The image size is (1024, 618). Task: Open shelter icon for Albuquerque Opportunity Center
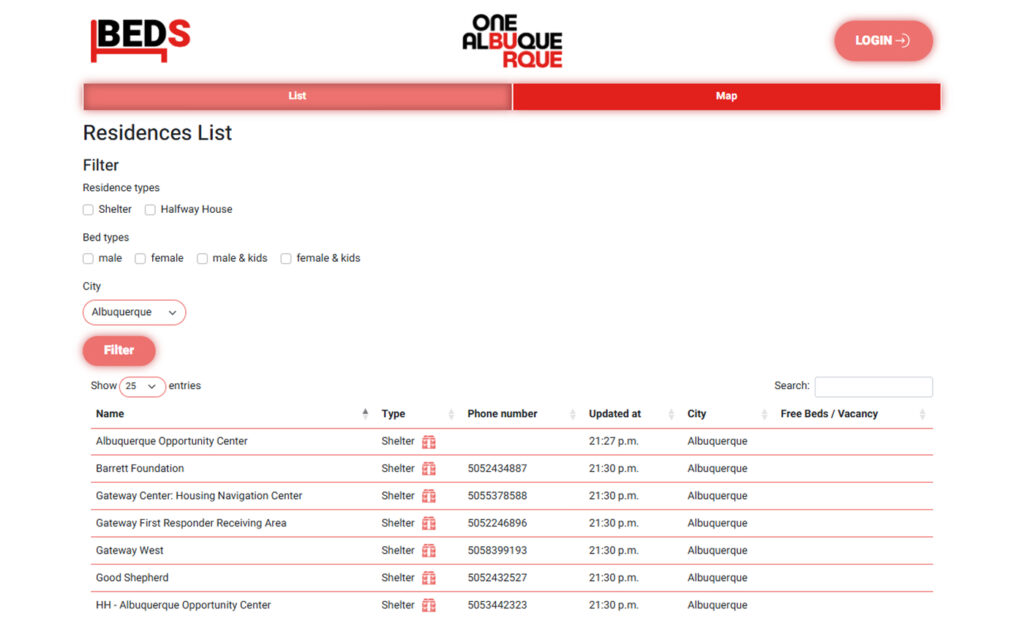428,442
